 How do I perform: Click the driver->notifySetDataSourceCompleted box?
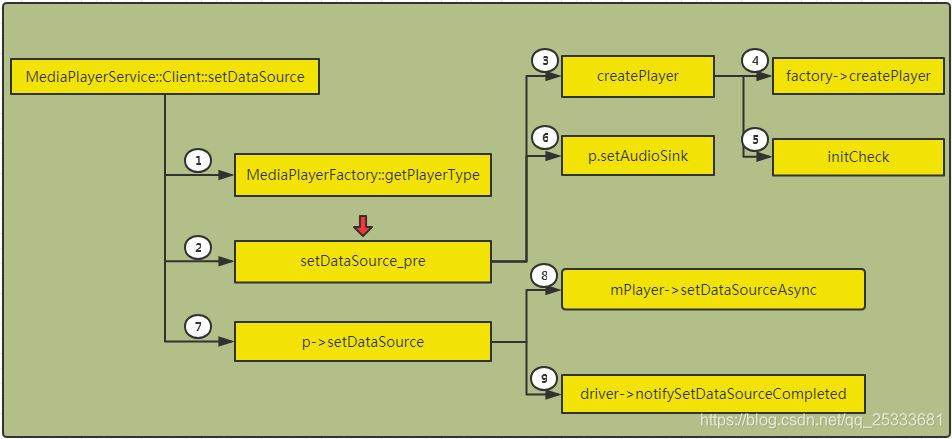(713, 394)
